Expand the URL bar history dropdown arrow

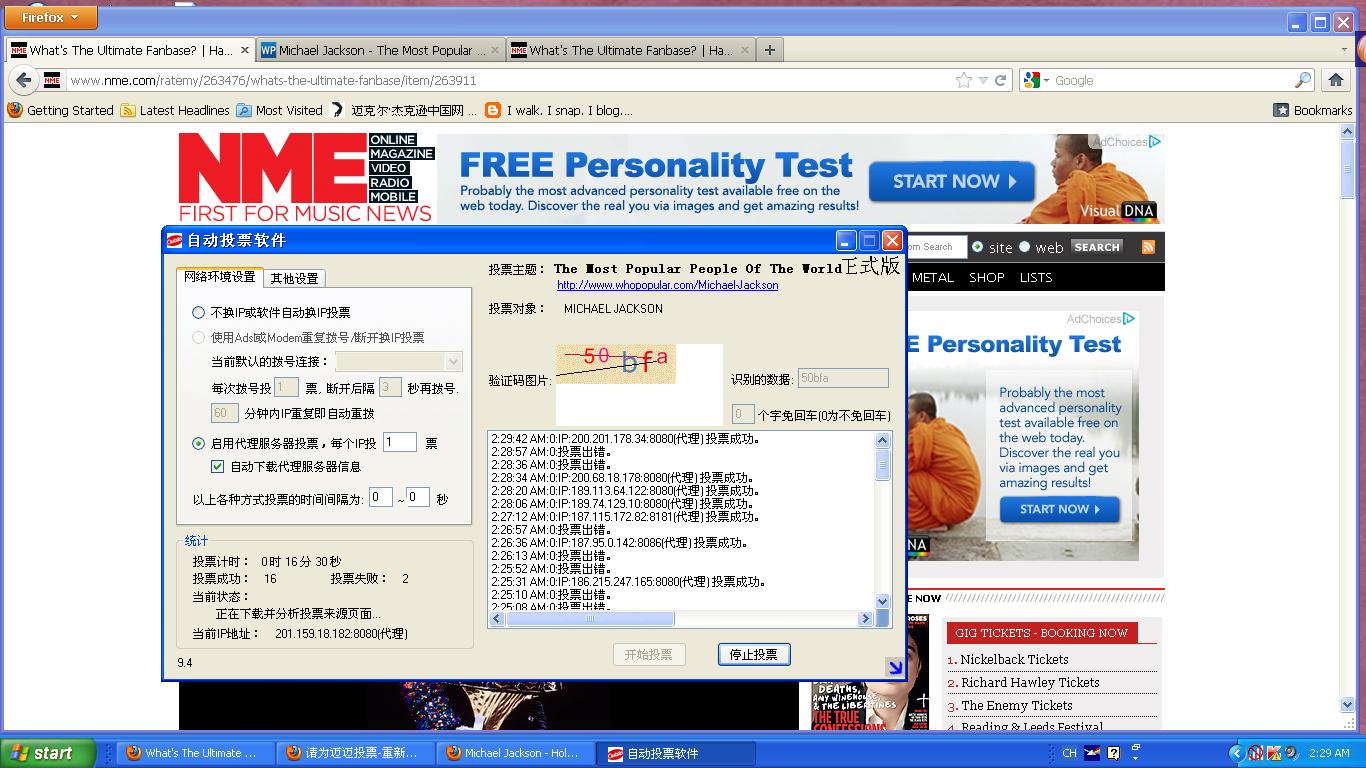click(x=983, y=80)
